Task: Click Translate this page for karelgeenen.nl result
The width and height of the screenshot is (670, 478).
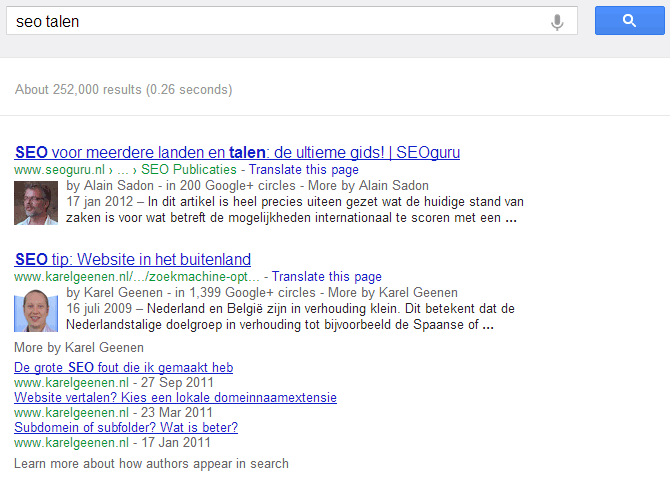Action: click(x=327, y=277)
